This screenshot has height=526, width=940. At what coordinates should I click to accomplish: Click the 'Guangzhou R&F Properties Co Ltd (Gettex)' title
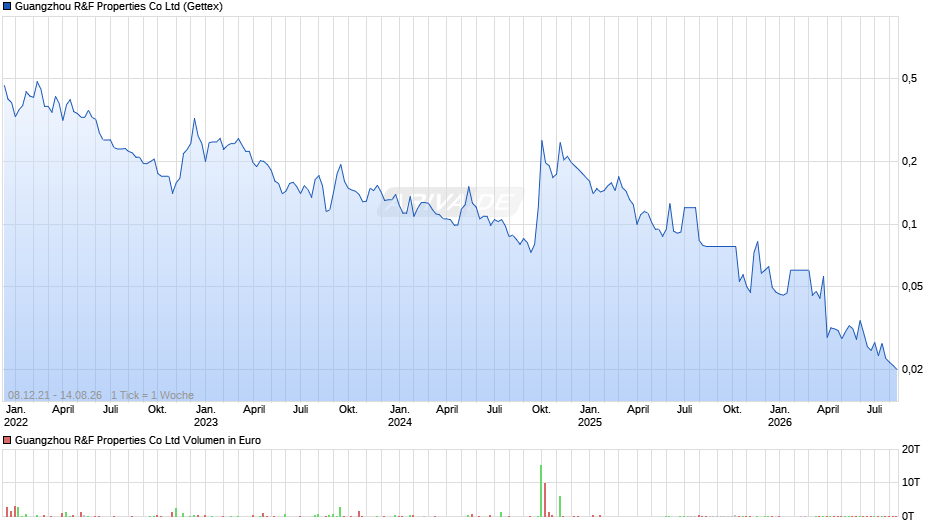pos(119,7)
